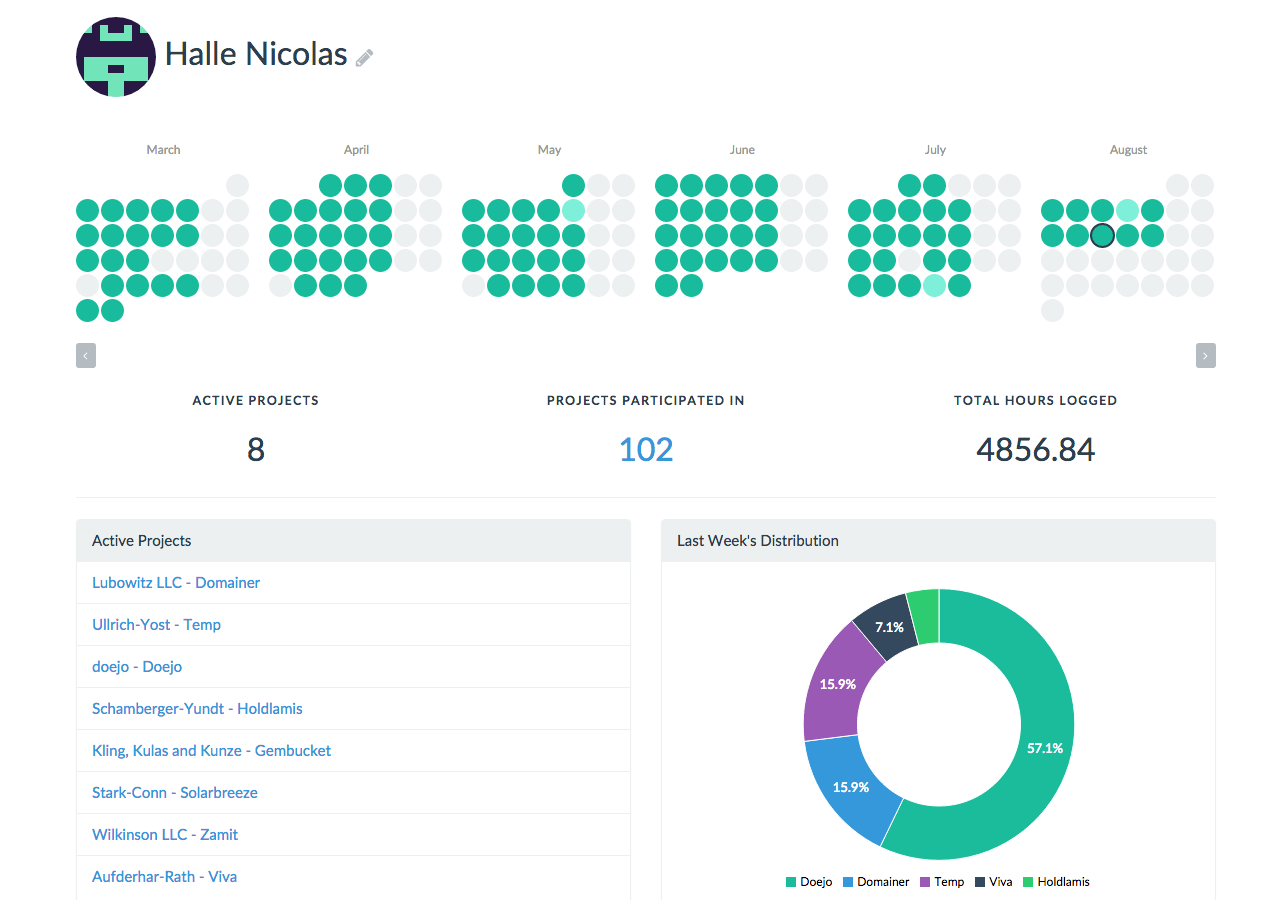Image resolution: width=1280 pixels, height=900 pixels.
Task: Click the August month label
Action: (1128, 150)
